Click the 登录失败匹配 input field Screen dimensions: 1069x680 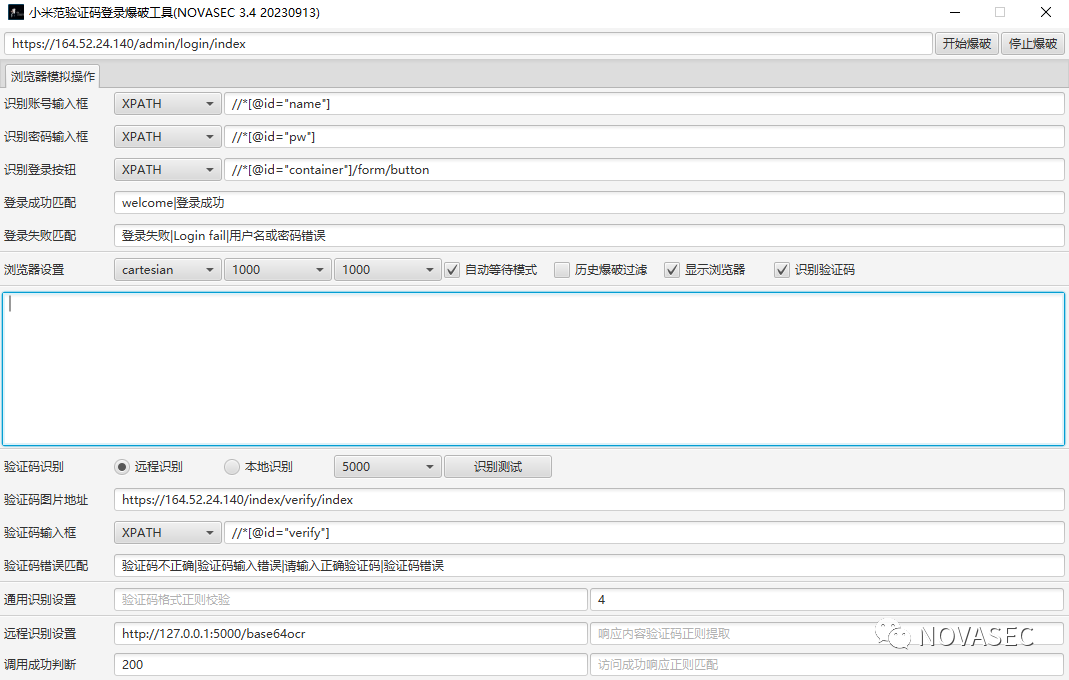coord(589,235)
